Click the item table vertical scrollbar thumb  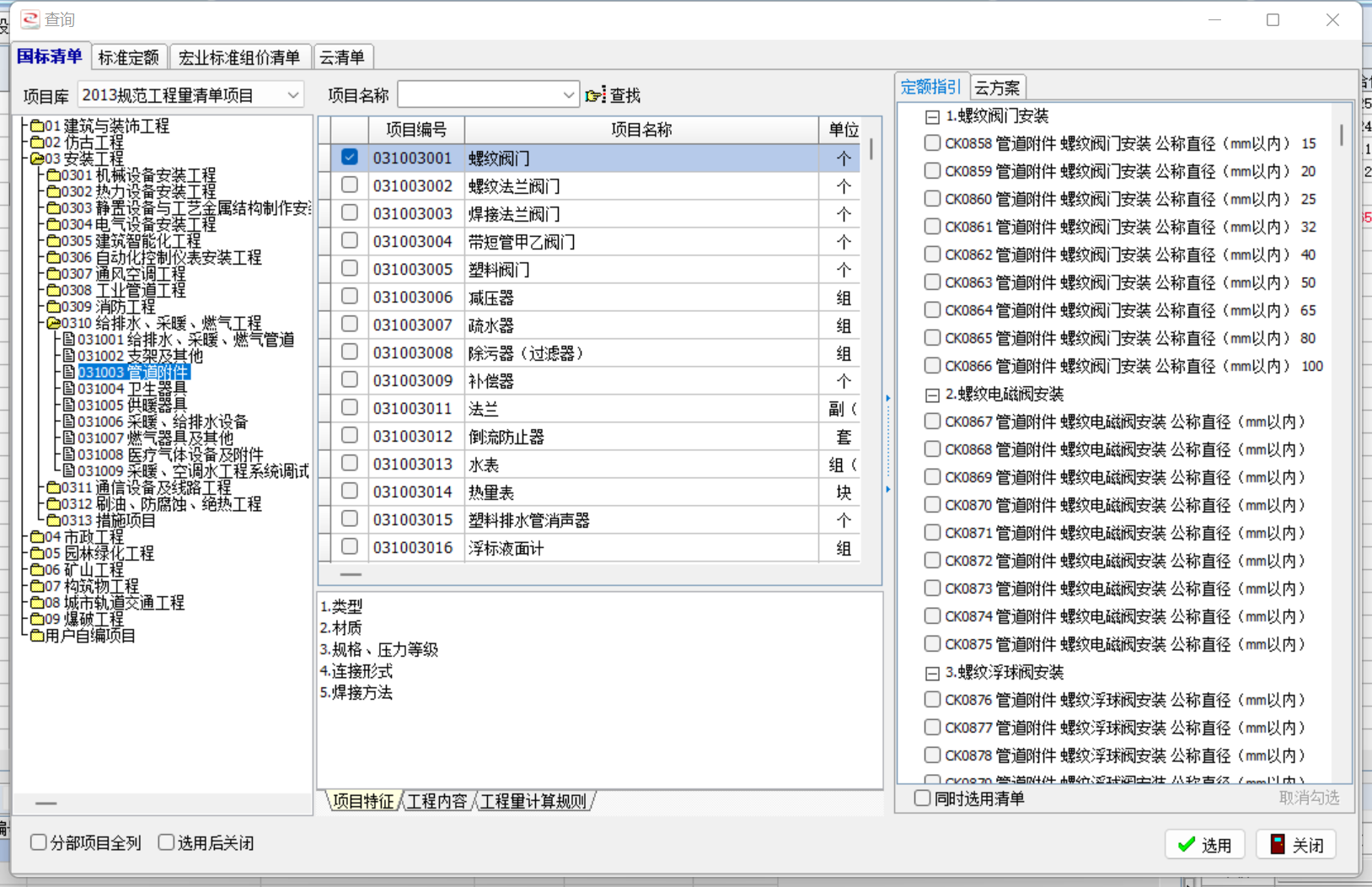coord(871,149)
